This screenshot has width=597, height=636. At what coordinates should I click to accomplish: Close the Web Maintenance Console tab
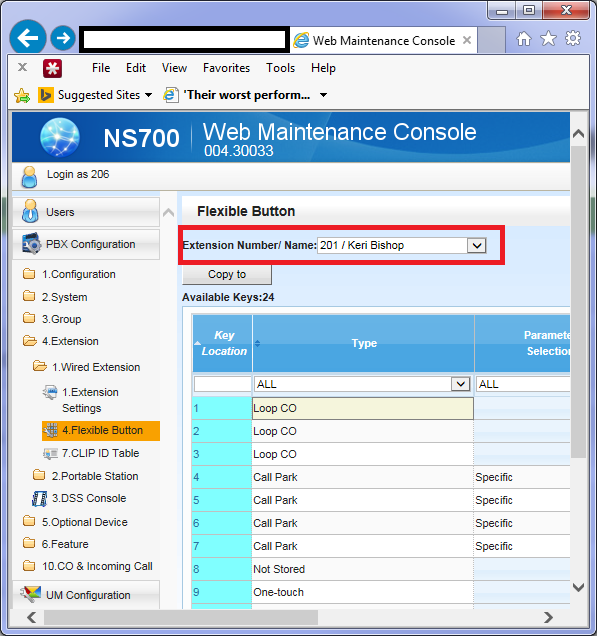pos(467,40)
